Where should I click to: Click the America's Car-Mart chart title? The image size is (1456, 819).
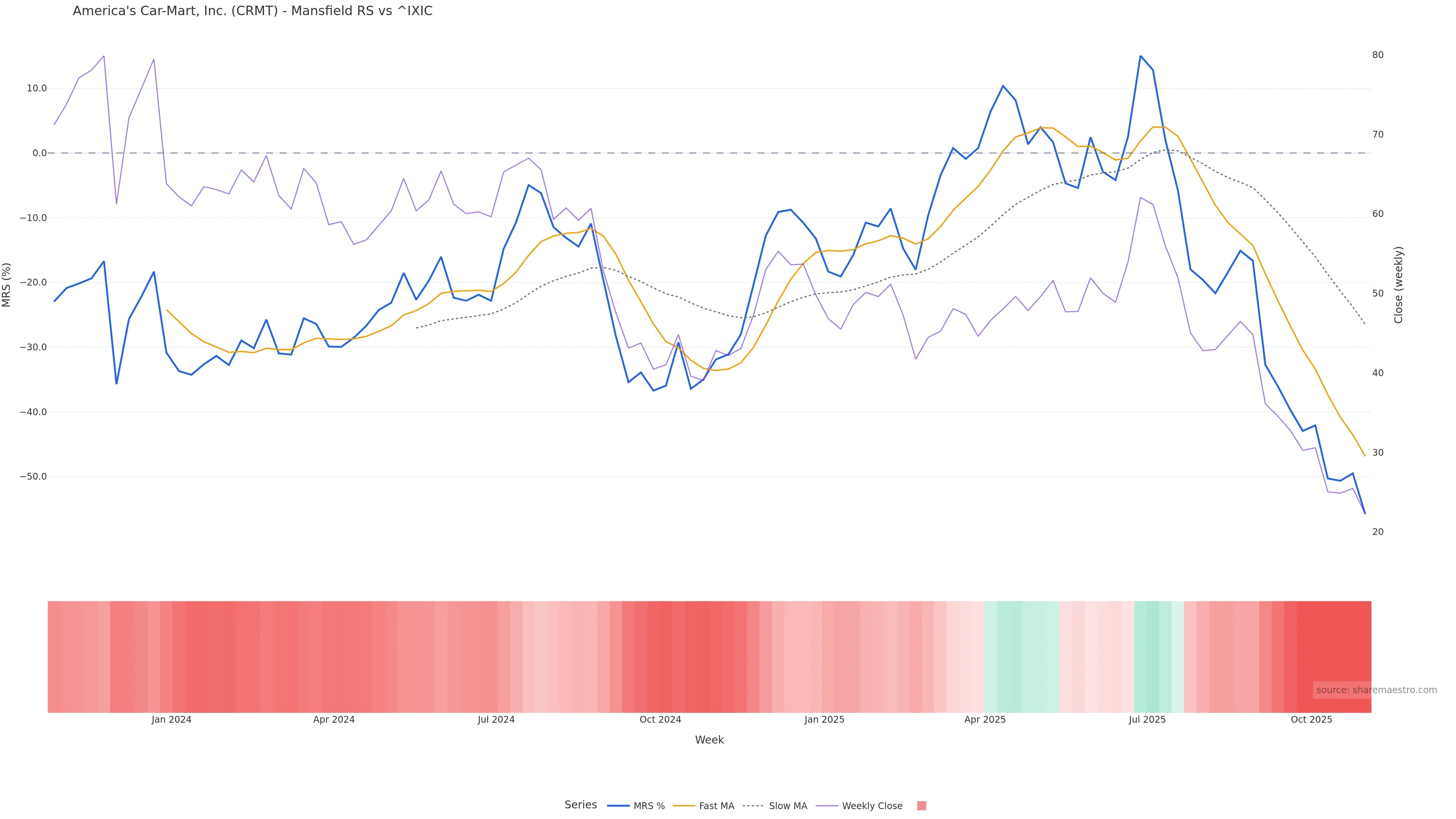253,11
